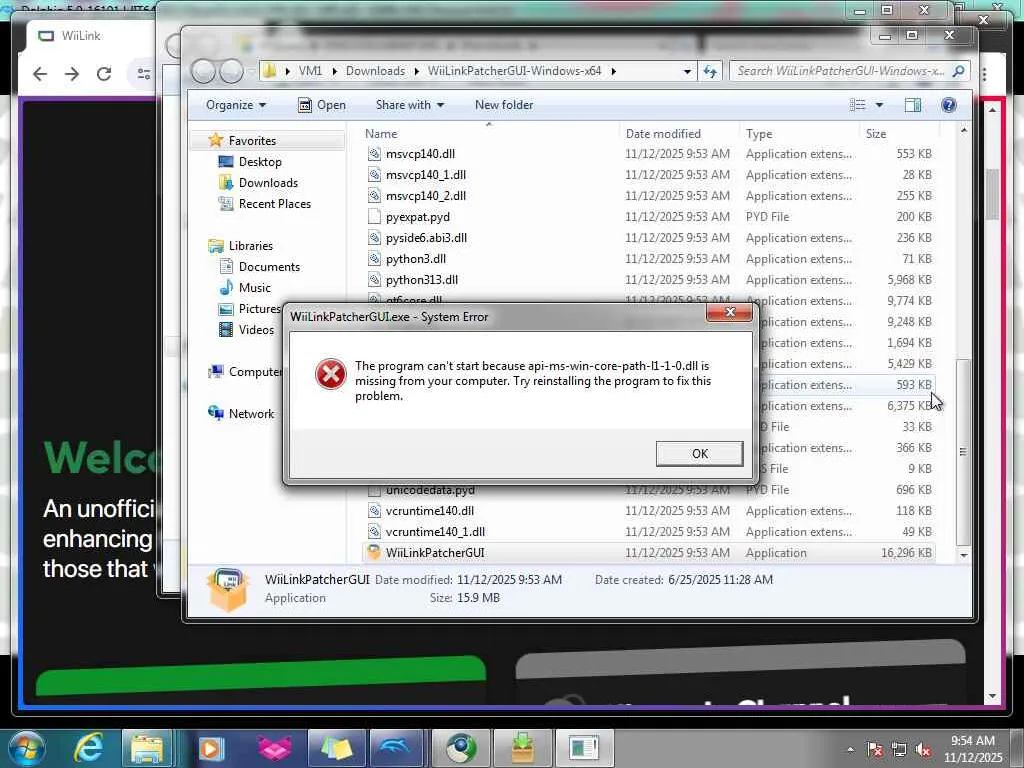Image resolution: width=1024 pixels, height=768 pixels.
Task: Click the Open toolbar button
Action: 322,104
